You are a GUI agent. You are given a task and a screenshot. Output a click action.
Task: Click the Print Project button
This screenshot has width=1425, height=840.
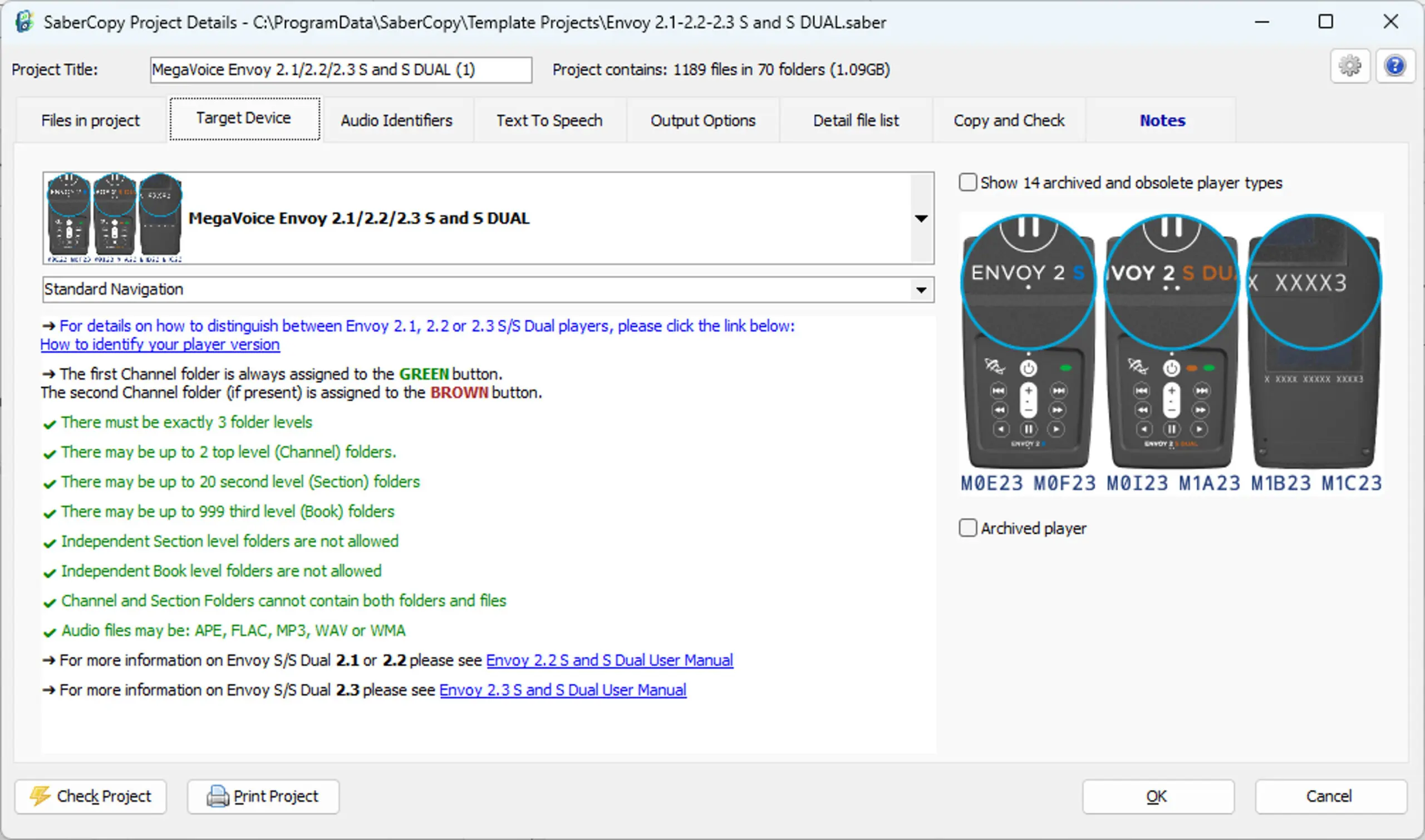[x=263, y=797]
